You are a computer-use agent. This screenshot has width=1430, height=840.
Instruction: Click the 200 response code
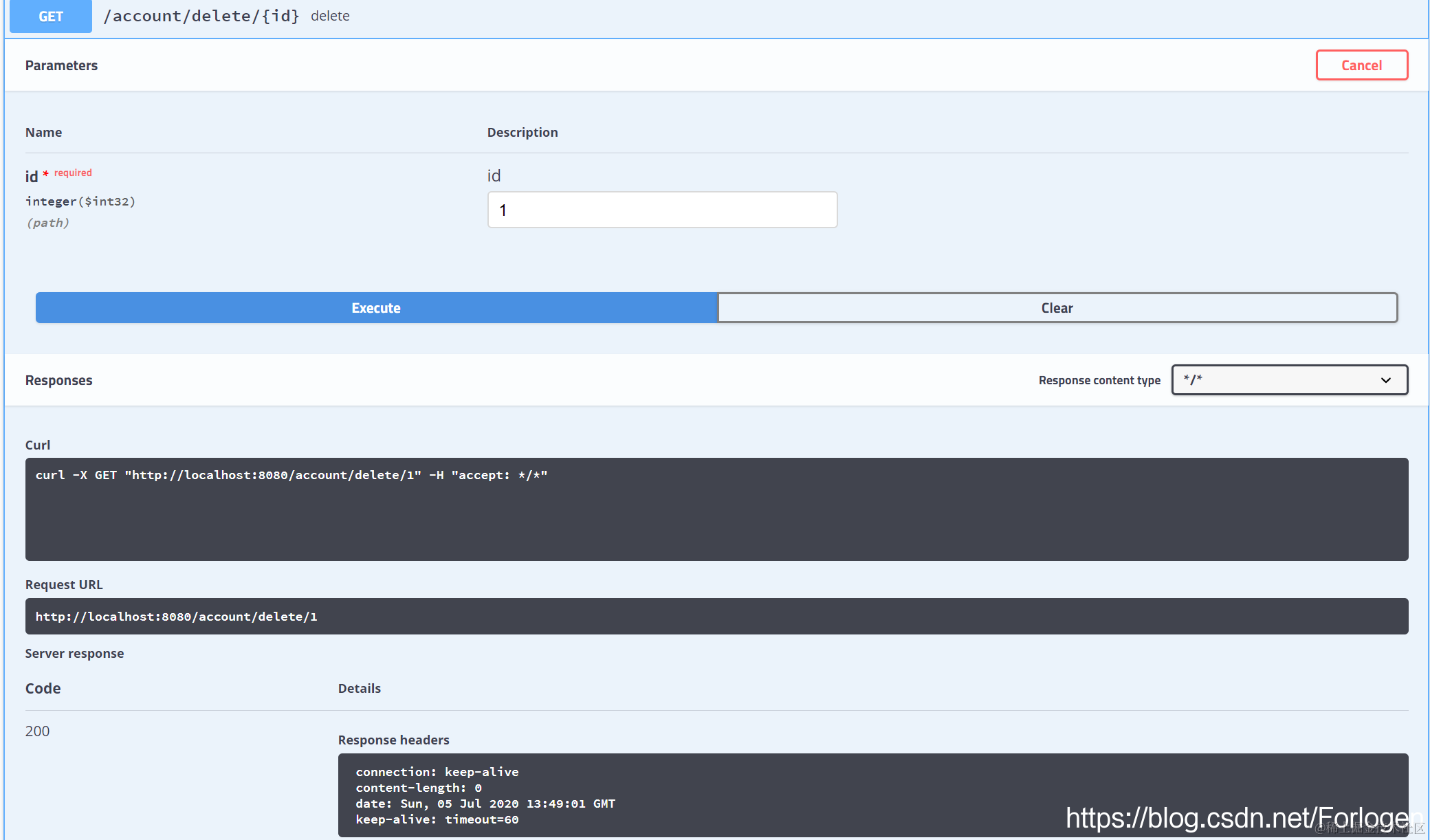(38, 731)
